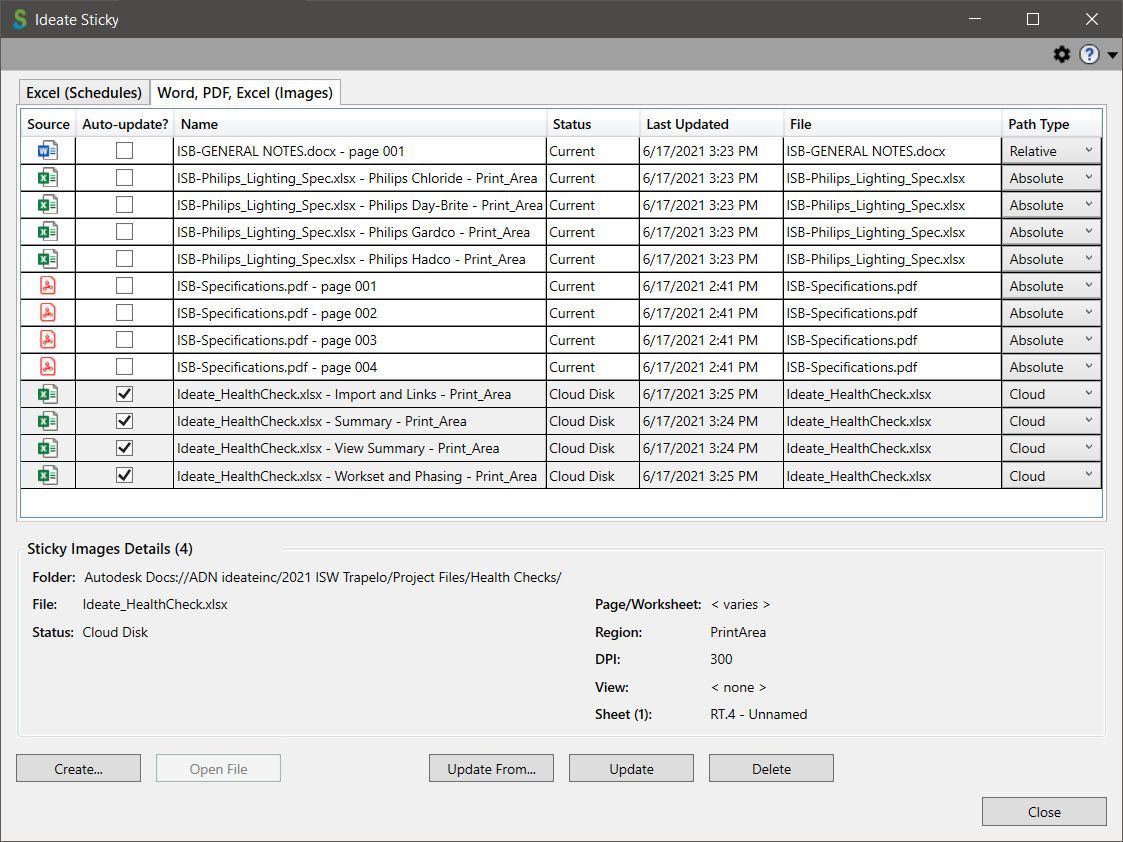
Task: Click sheet value RT.4 - Unnamed
Action: coord(758,714)
